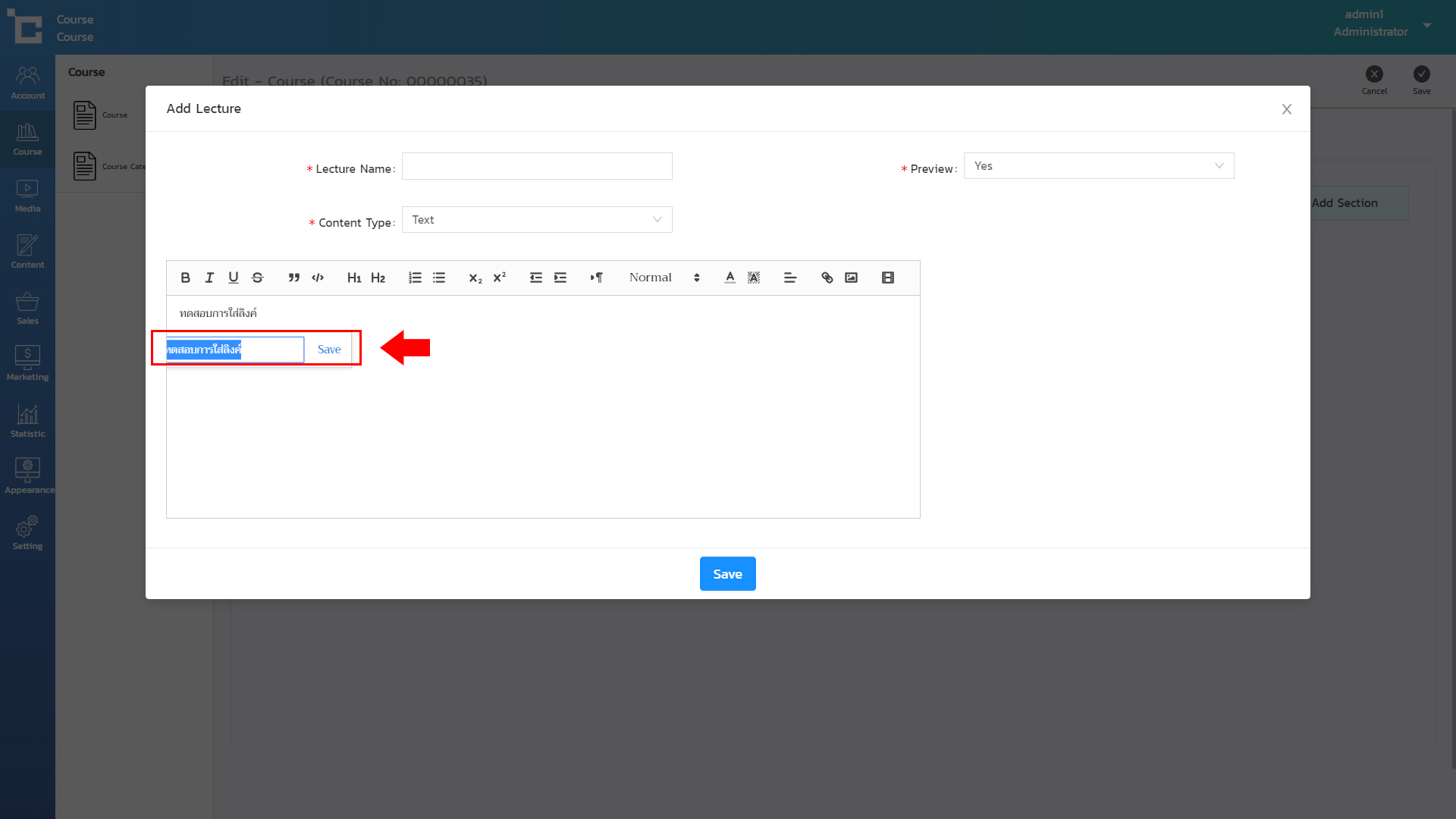Toggle italic formatting in editor toolbar
Screen dimensions: 1456x819
coord(209,278)
